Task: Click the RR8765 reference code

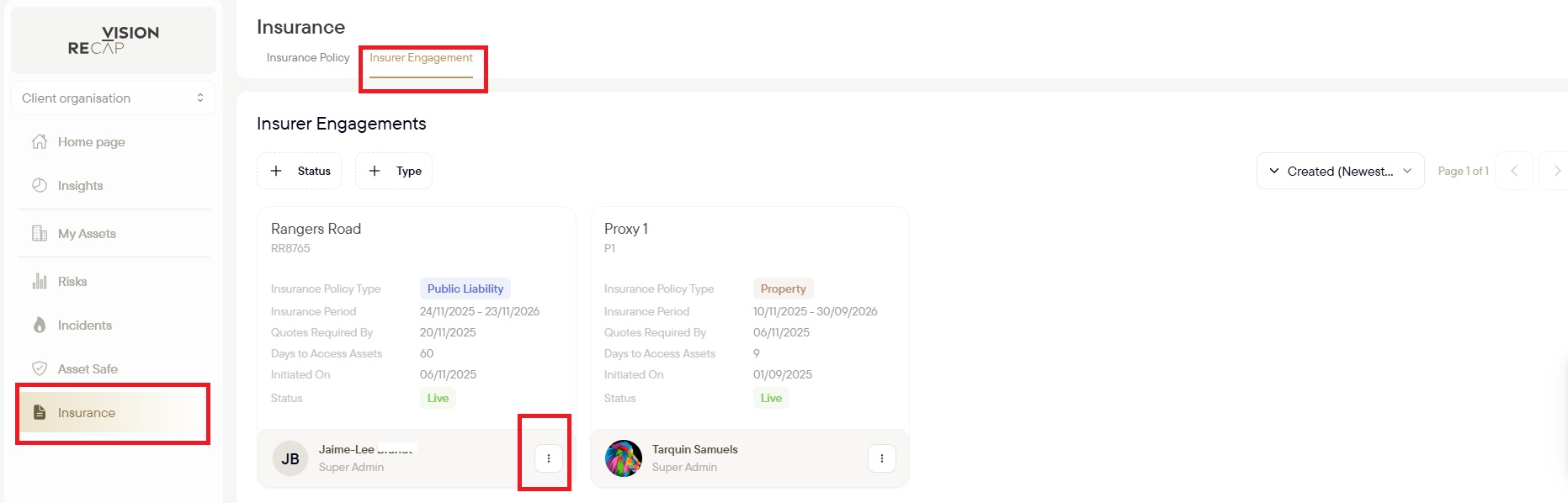Action: pos(290,248)
